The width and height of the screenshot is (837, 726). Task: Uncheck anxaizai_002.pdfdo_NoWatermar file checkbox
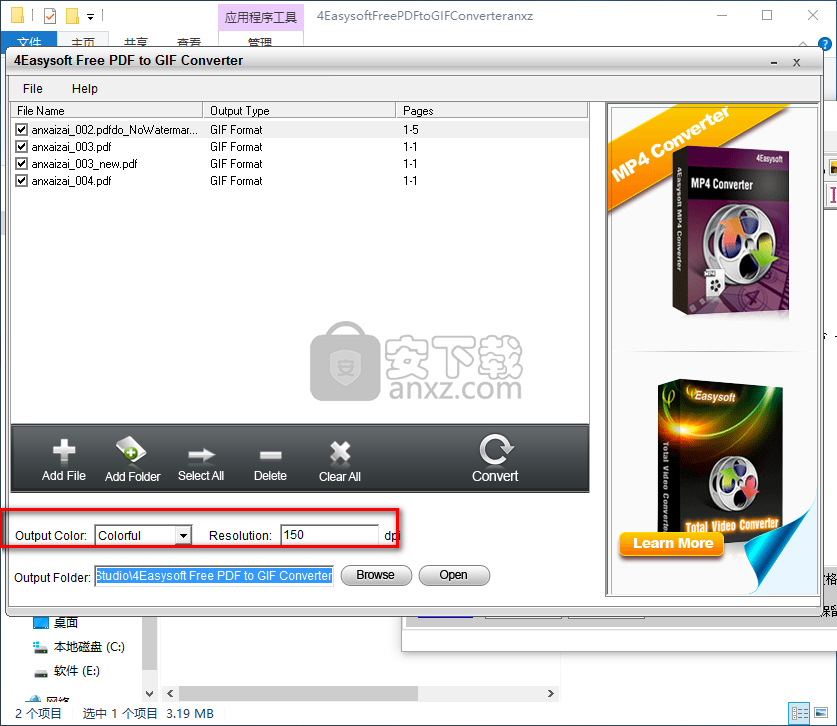tap(21, 130)
